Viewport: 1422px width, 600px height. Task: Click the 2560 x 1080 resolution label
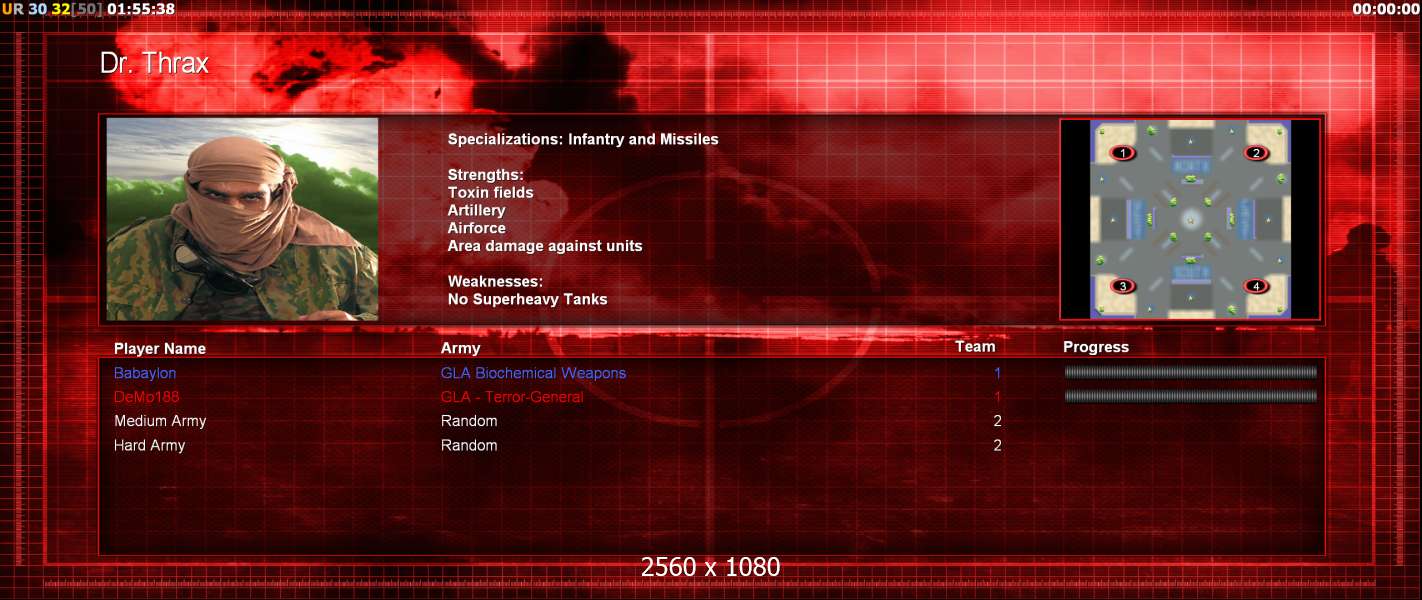point(711,567)
